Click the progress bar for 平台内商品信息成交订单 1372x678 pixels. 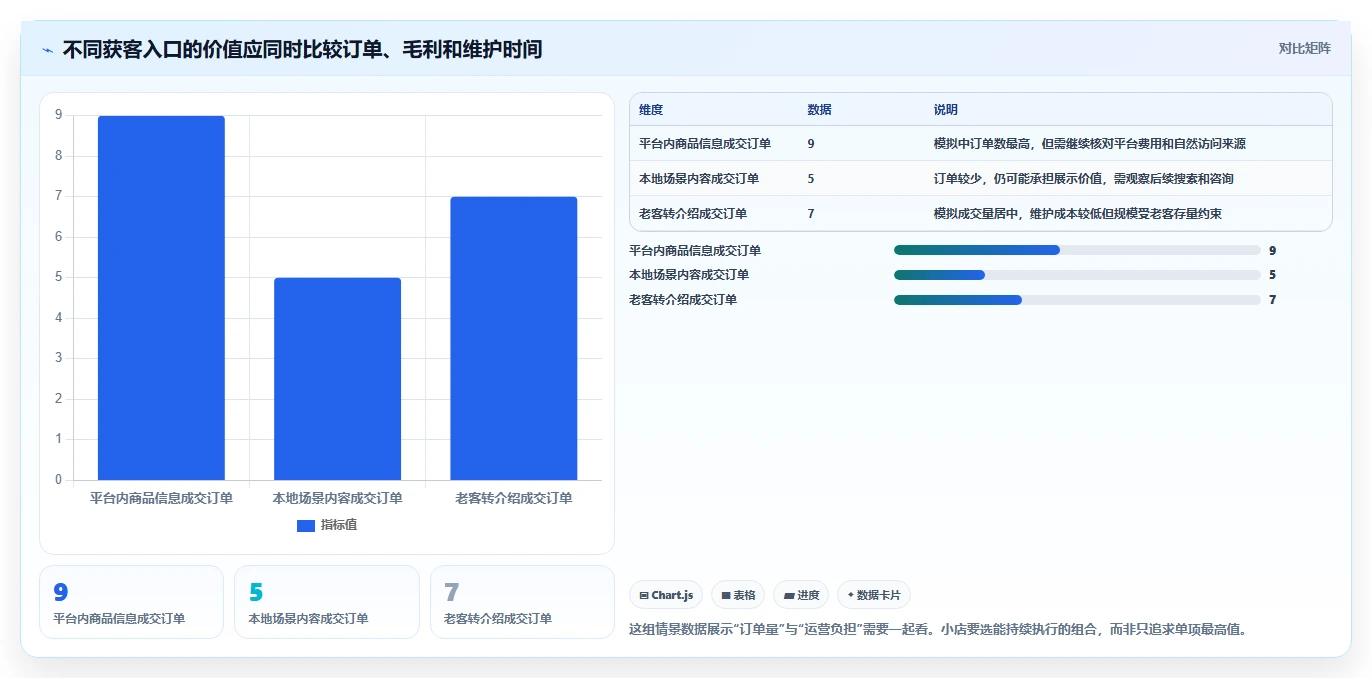1077,250
